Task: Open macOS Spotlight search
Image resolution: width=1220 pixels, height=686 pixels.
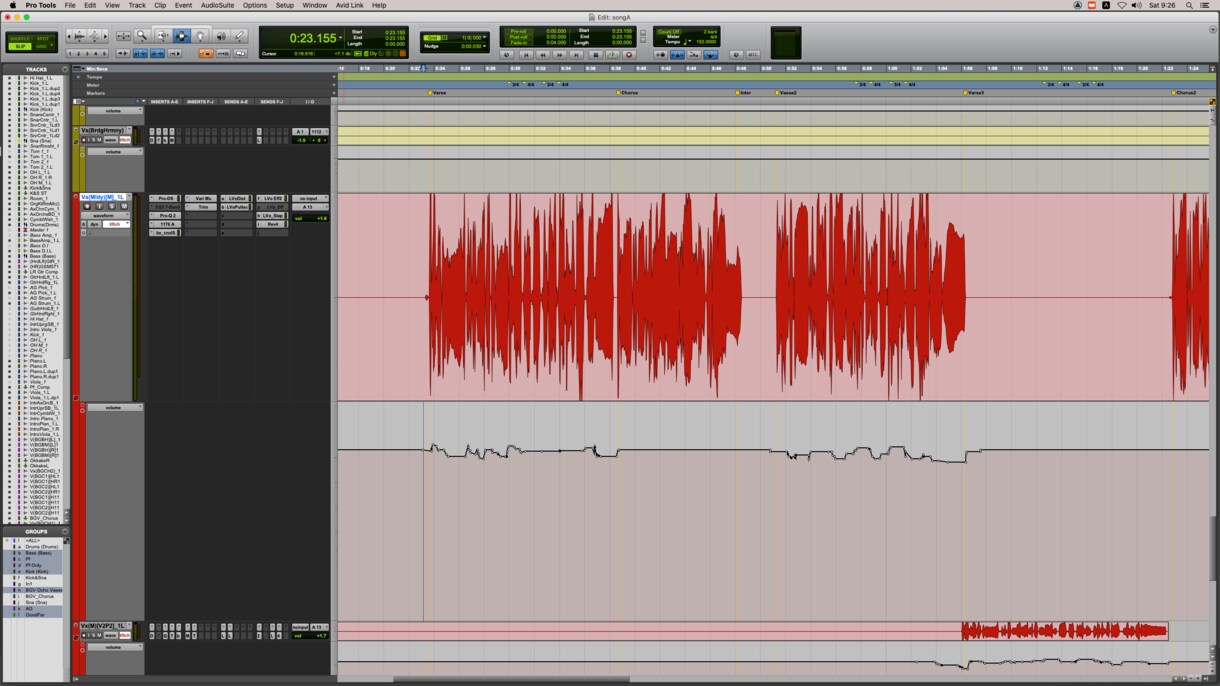Action: click(x=1189, y=5)
